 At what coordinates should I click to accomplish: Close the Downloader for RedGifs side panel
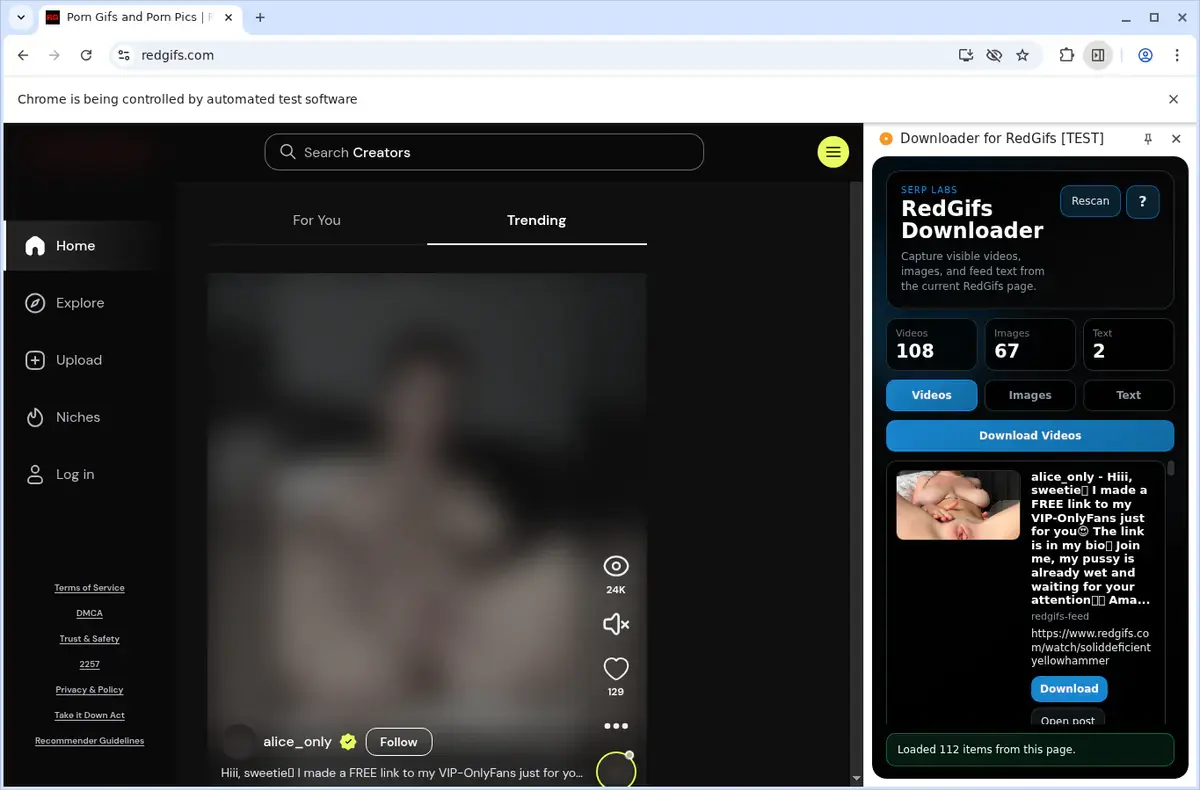(1176, 139)
